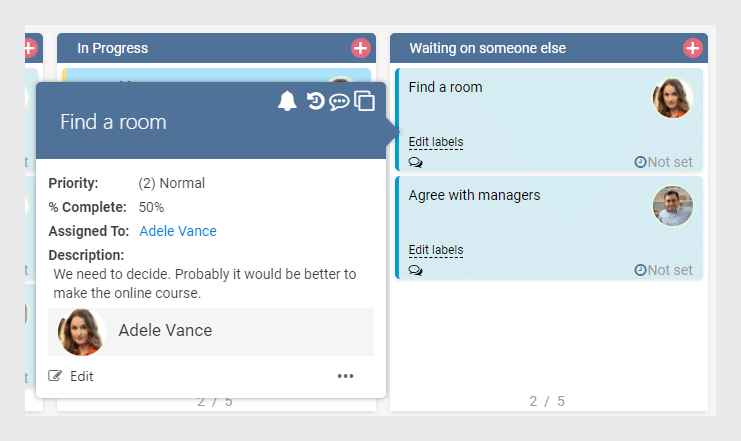Viewport: 741px width, 441px height.
Task: Click Not set due date on Agree with managers
Action: 663,270
